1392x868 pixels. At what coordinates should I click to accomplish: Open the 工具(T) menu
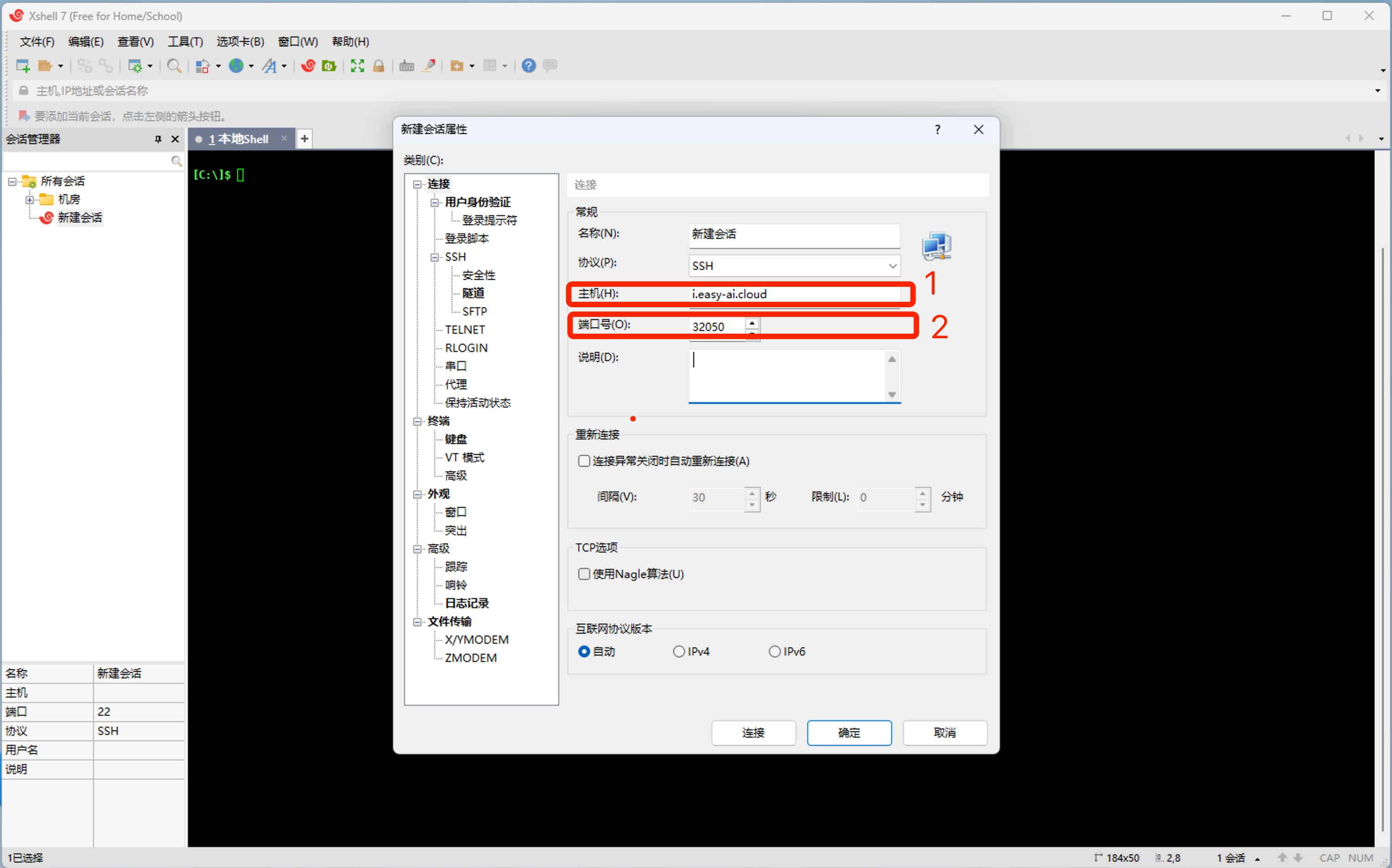point(185,41)
